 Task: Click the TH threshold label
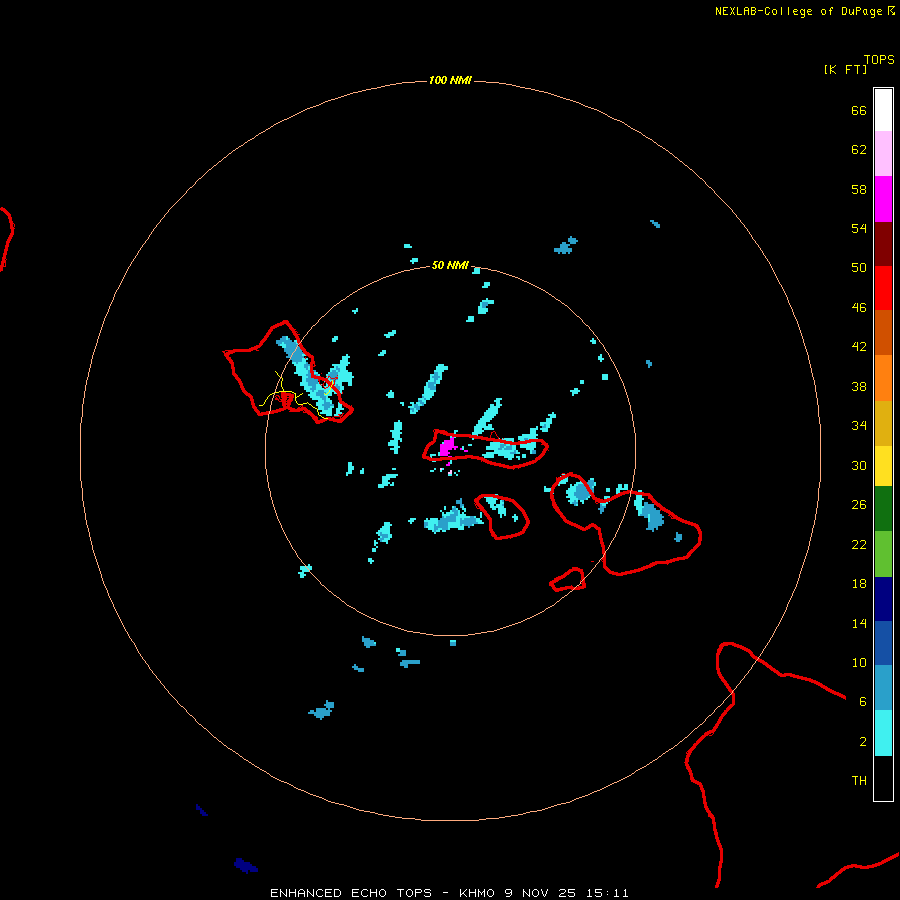click(x=859, y=781)
